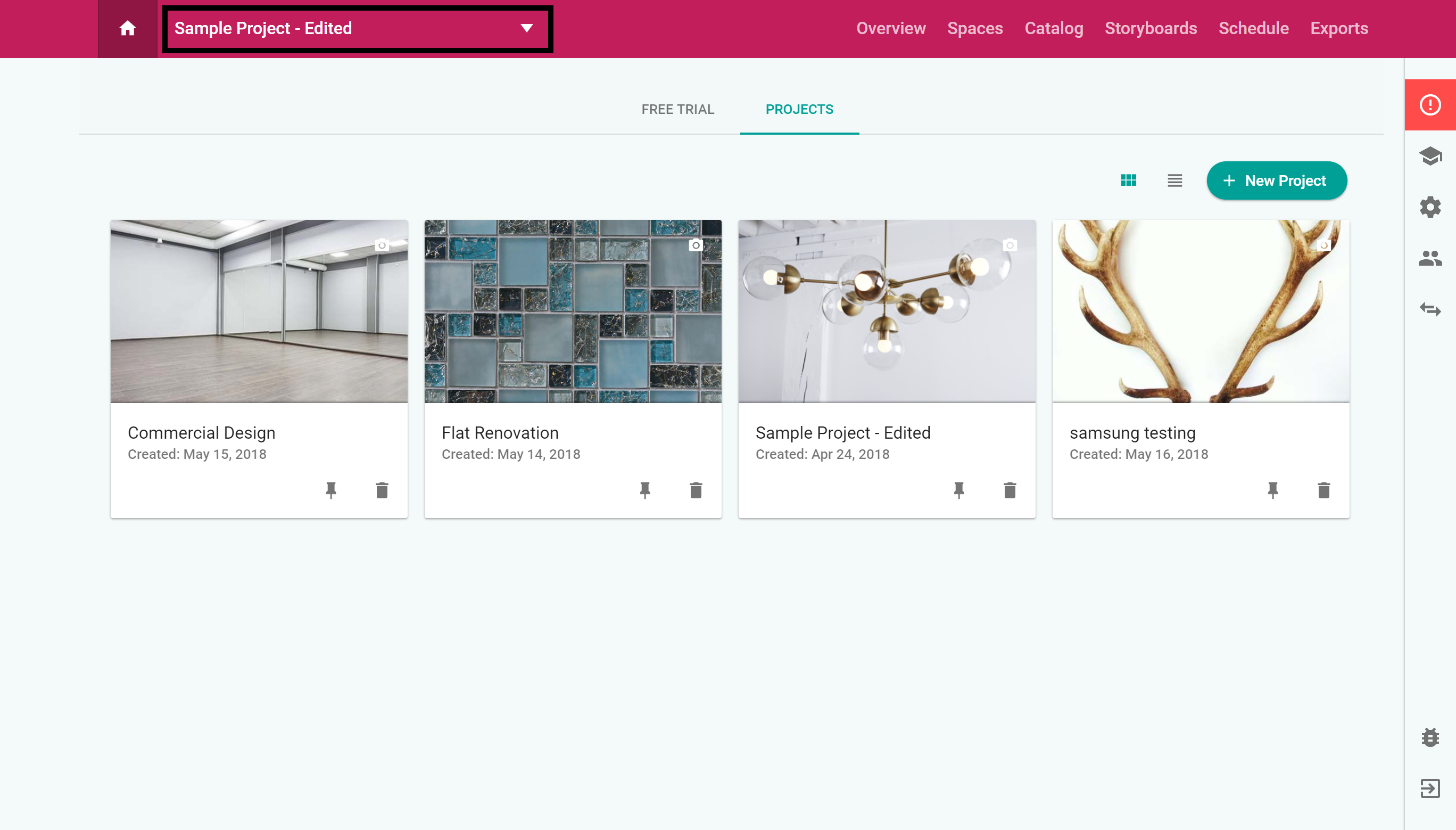Go to the Overview menu item
Screen dimensions: 1456x830
tap(891, 29)
